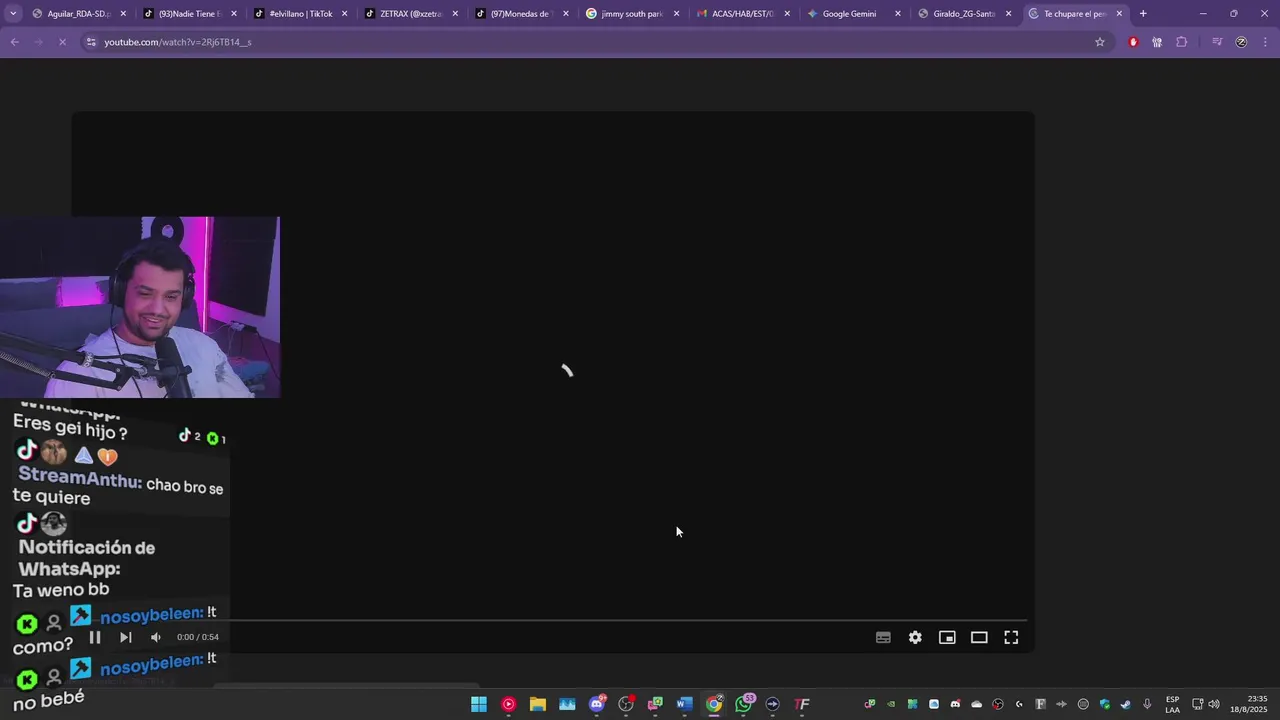Open the Chrome profile avatar
Viewport: 1280px width, 720px height.
[x=1241, y=42]
